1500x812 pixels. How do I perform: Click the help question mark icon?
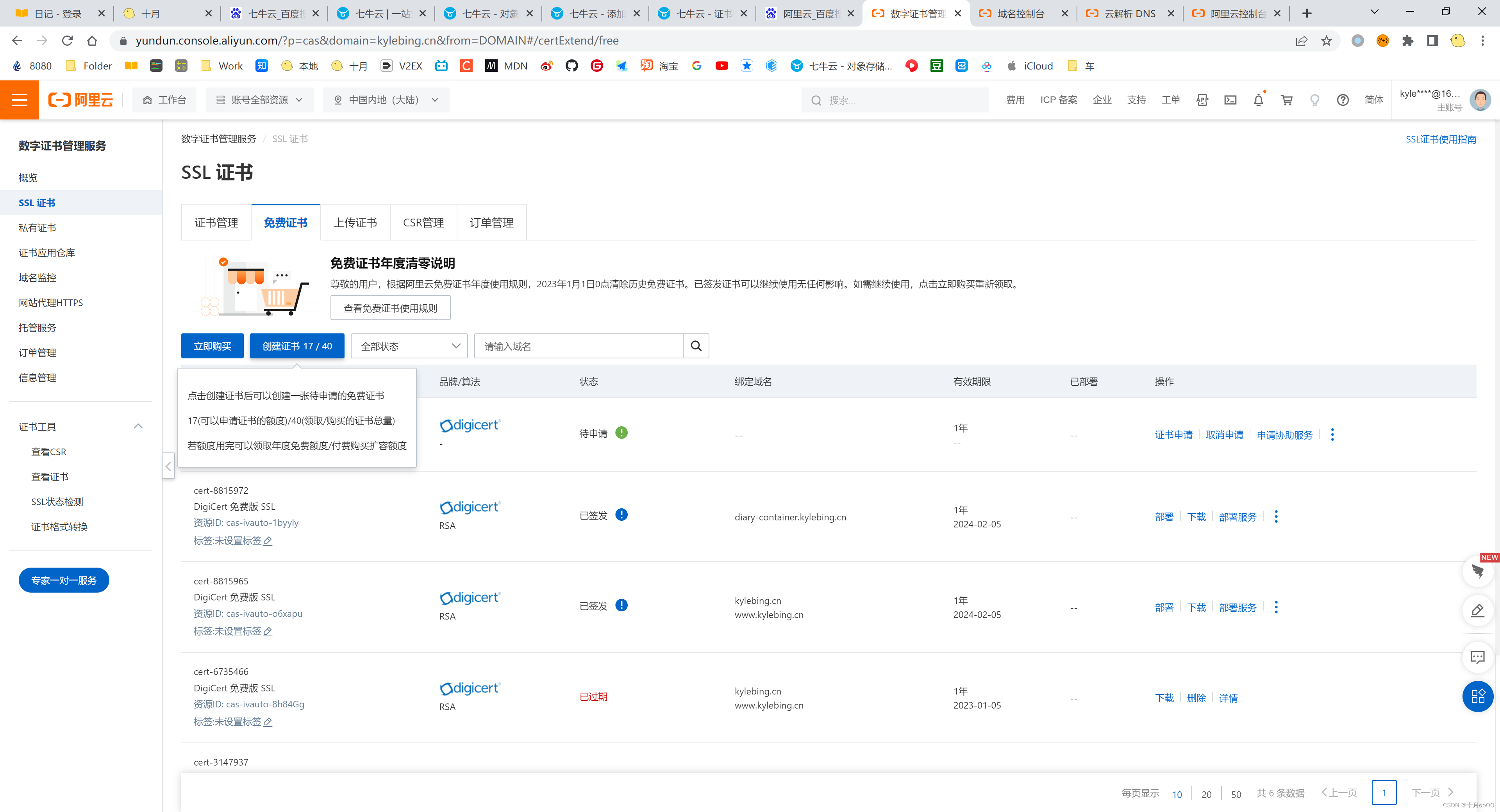tap(1342, 100)
